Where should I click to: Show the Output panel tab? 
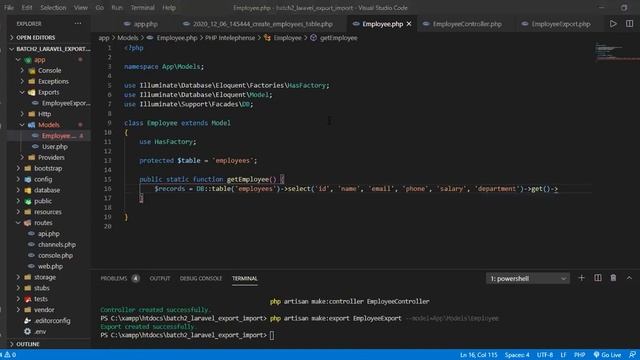pyautogui.click(x=160, y=278)
